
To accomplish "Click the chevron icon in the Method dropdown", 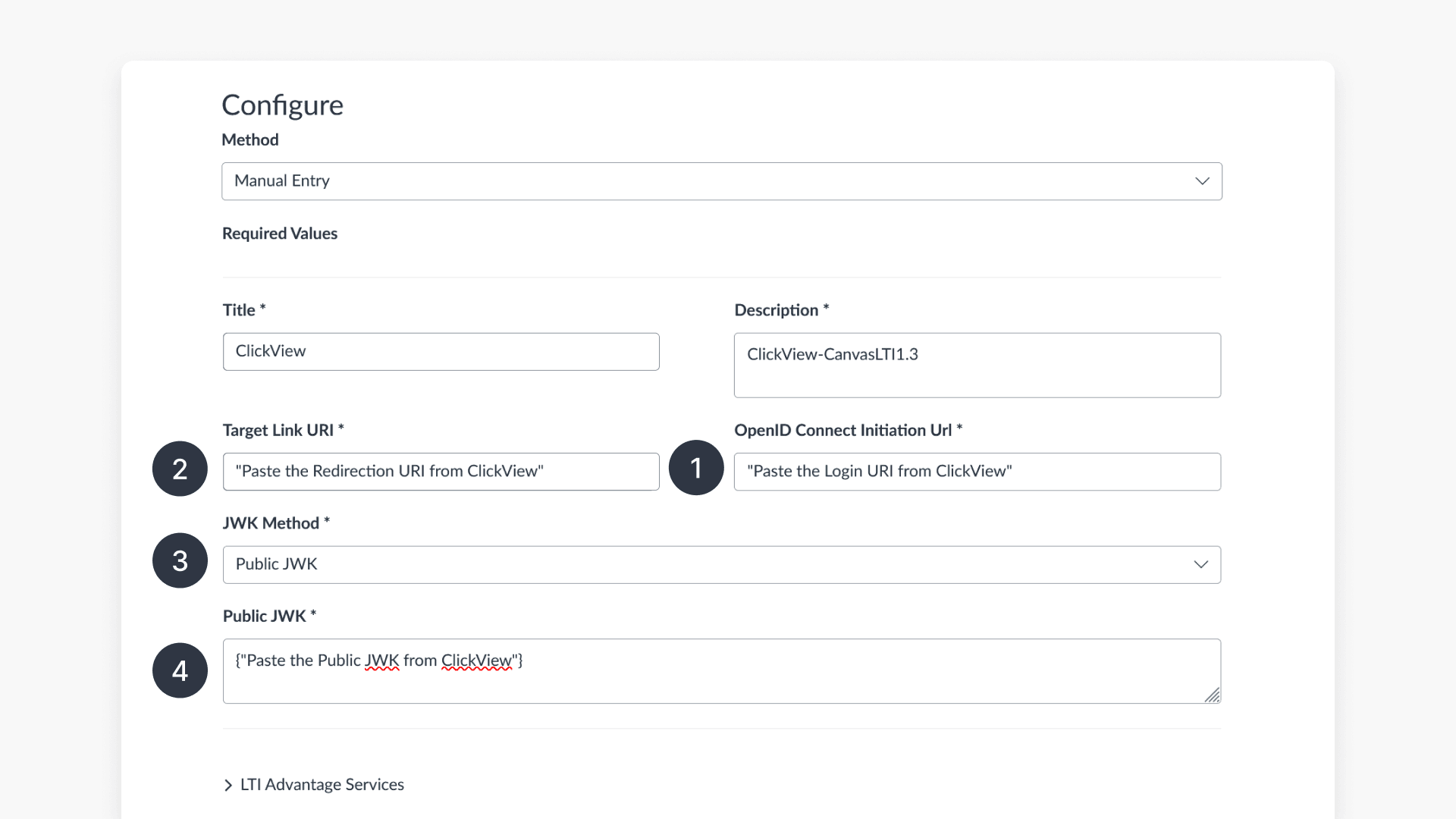I will tap(1201, 181).
